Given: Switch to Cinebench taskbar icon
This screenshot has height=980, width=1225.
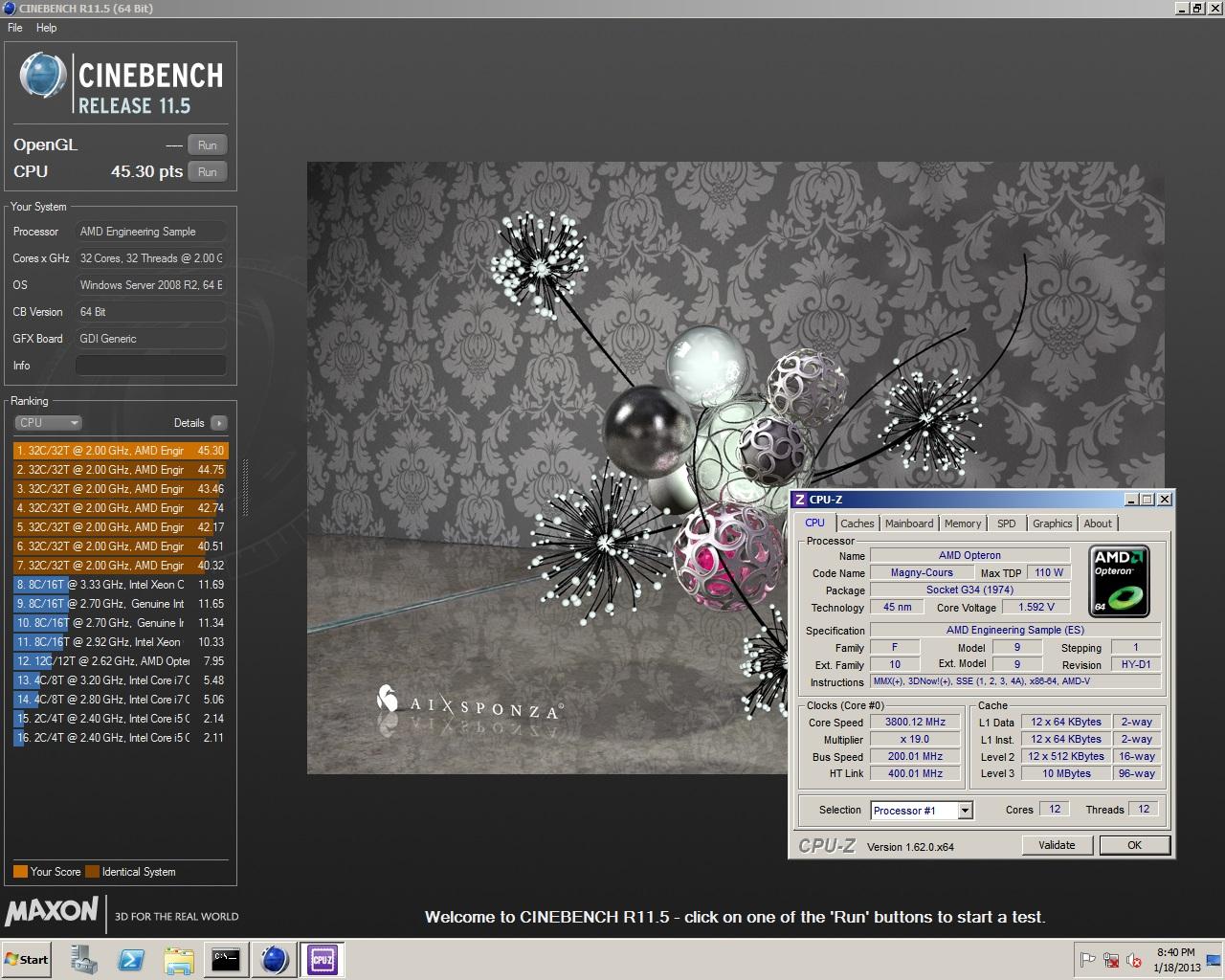Looking at the screenshot, I should [x=275, y=960].
